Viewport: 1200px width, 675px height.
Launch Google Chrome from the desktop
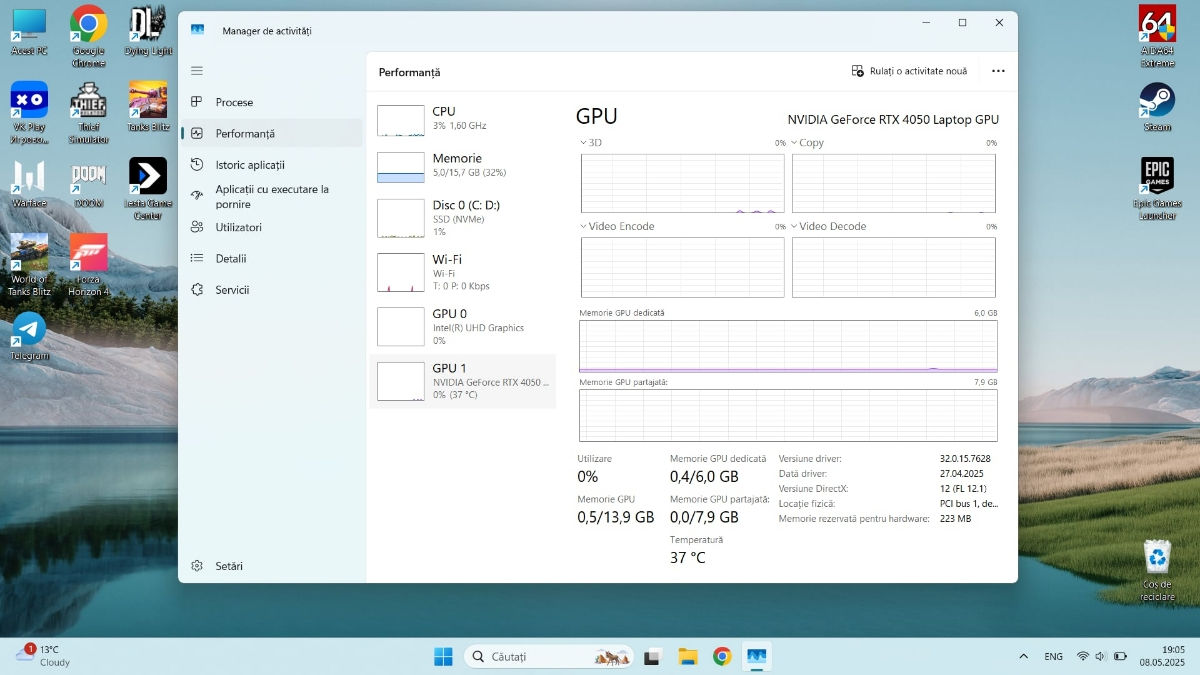click(x=88, y=36)
